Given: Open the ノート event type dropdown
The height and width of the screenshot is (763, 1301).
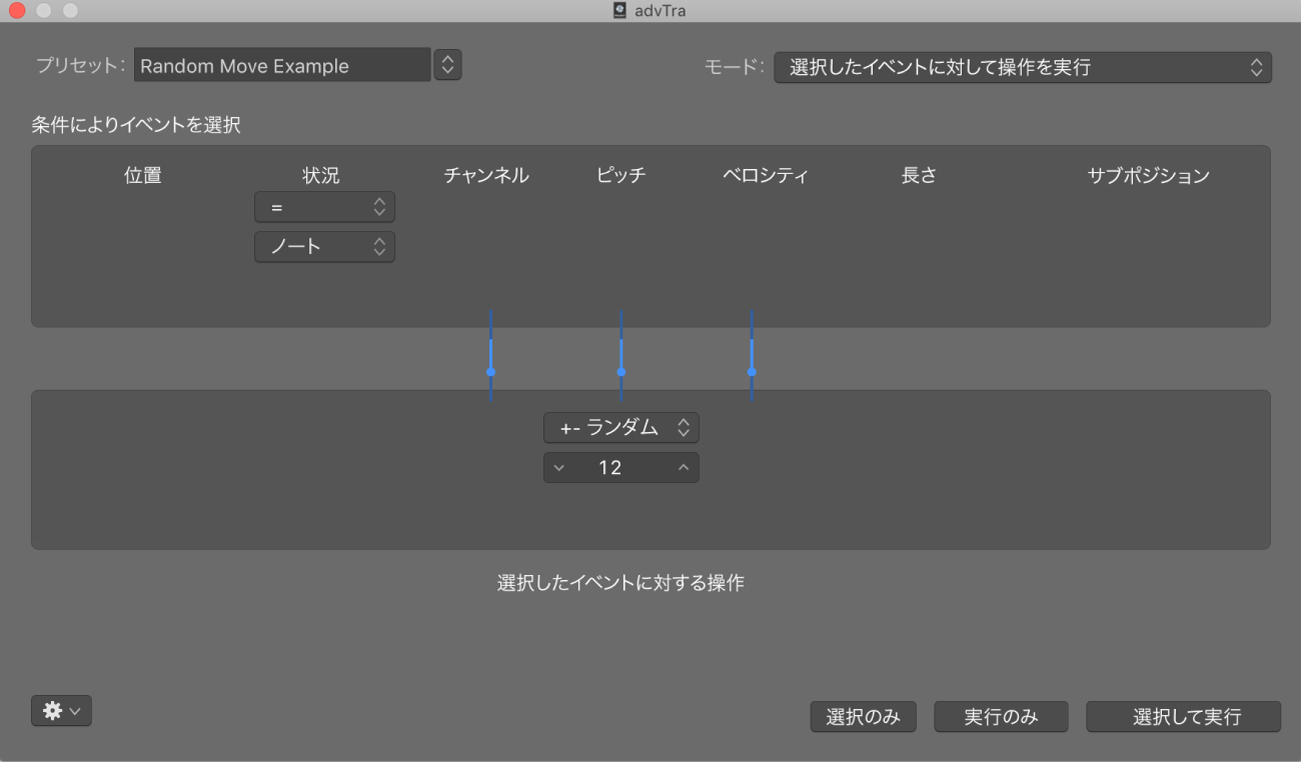Looking at the screenshot, I should [x=325, y=247].
